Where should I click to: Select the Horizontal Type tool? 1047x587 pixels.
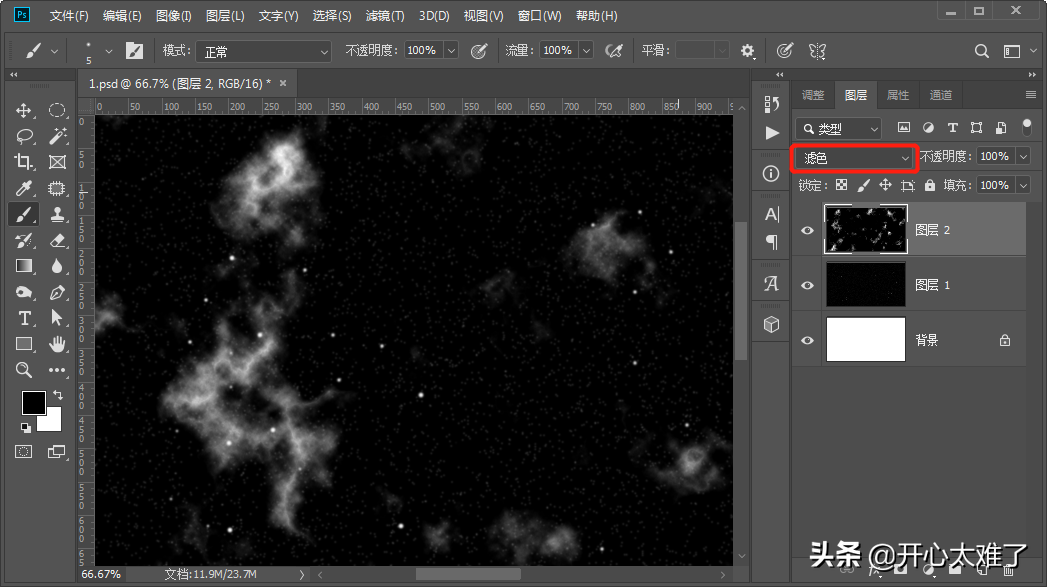[24, 318]
